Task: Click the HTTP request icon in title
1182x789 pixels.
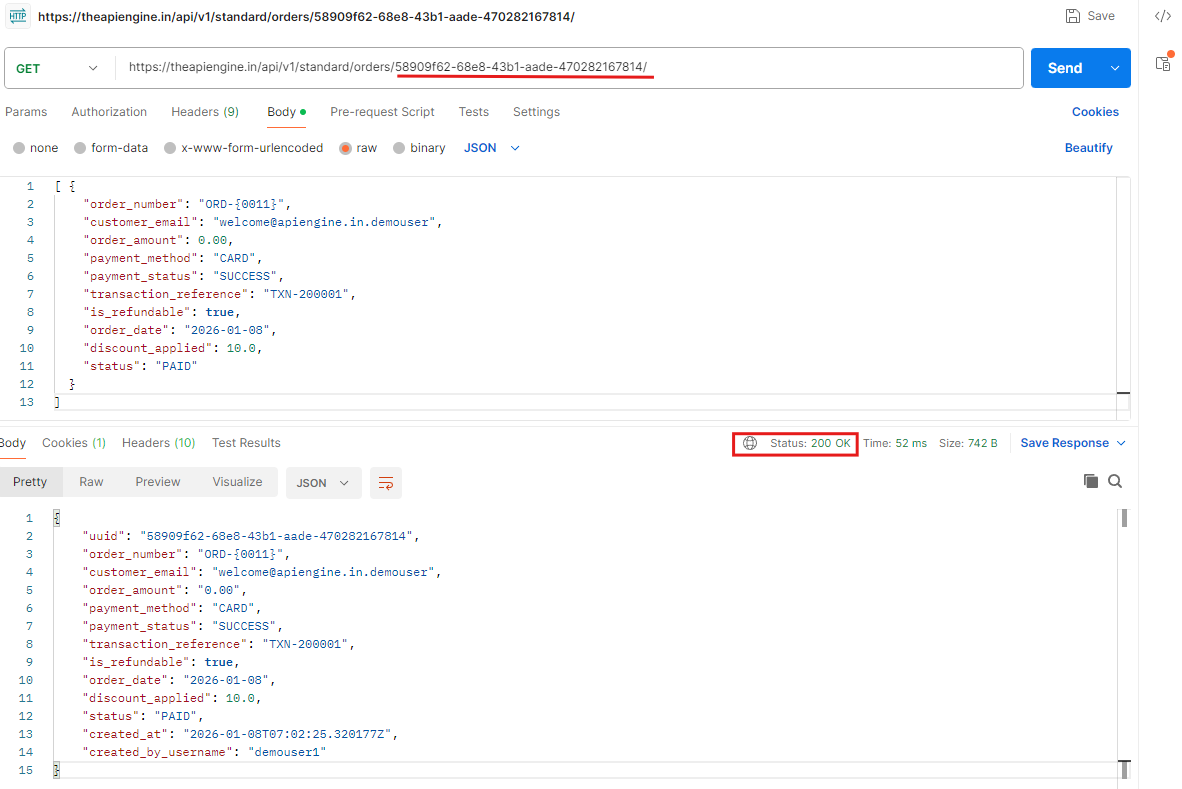Action: click(x=18, y=16)
